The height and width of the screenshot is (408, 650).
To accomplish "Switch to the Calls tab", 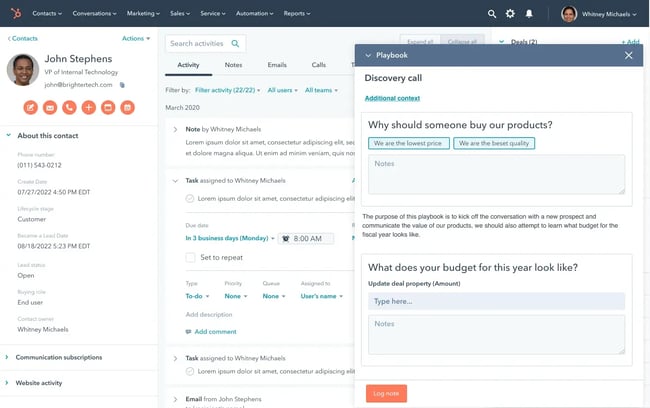I will (x=319, y=65).
